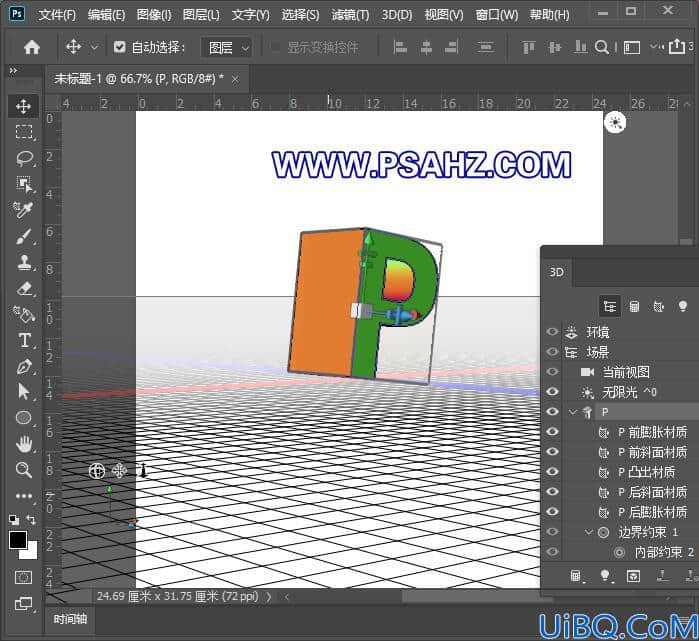Change screen mode icon
Image resolution: width=699 pixels, height=641 pixels.
[23, 604]
